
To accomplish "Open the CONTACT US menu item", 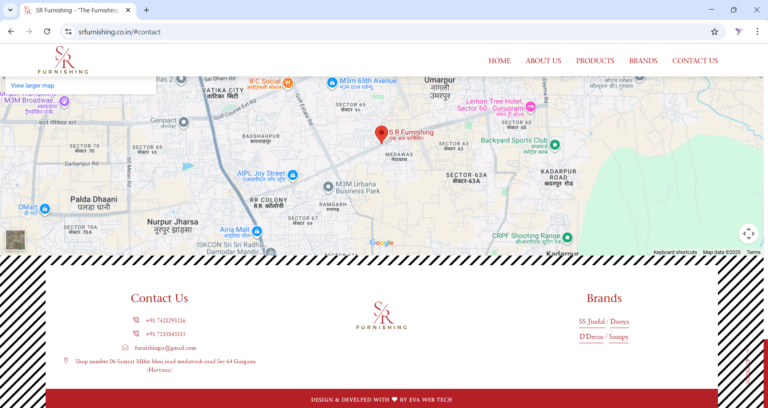I will pos(695,61).
